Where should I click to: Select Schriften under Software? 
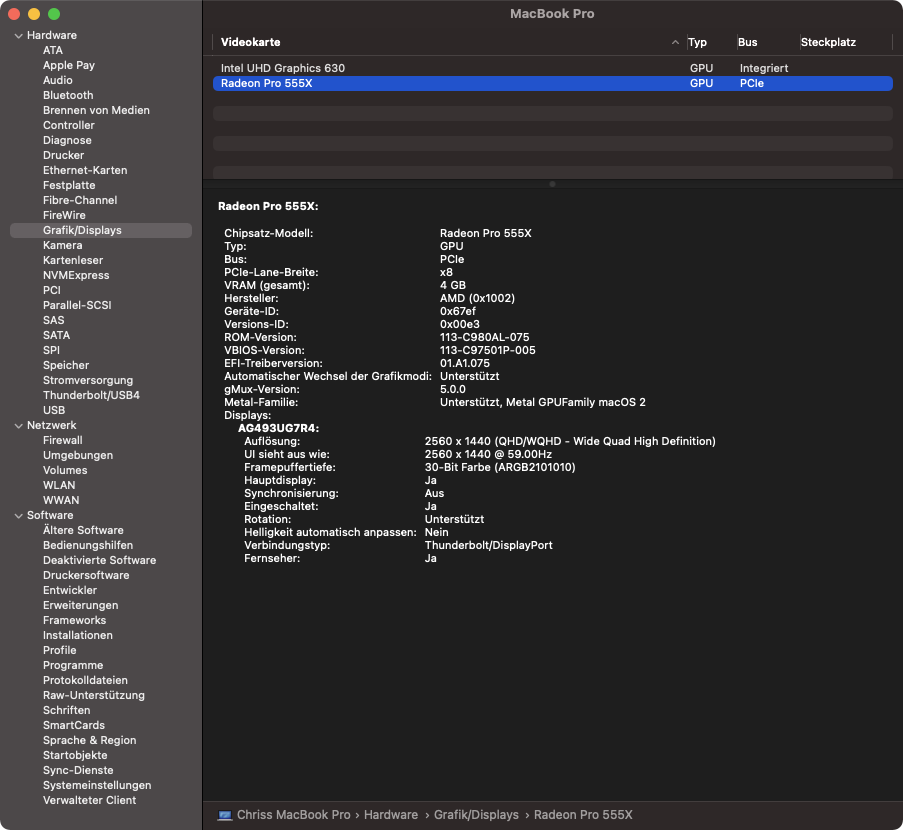tap(66, 710)
